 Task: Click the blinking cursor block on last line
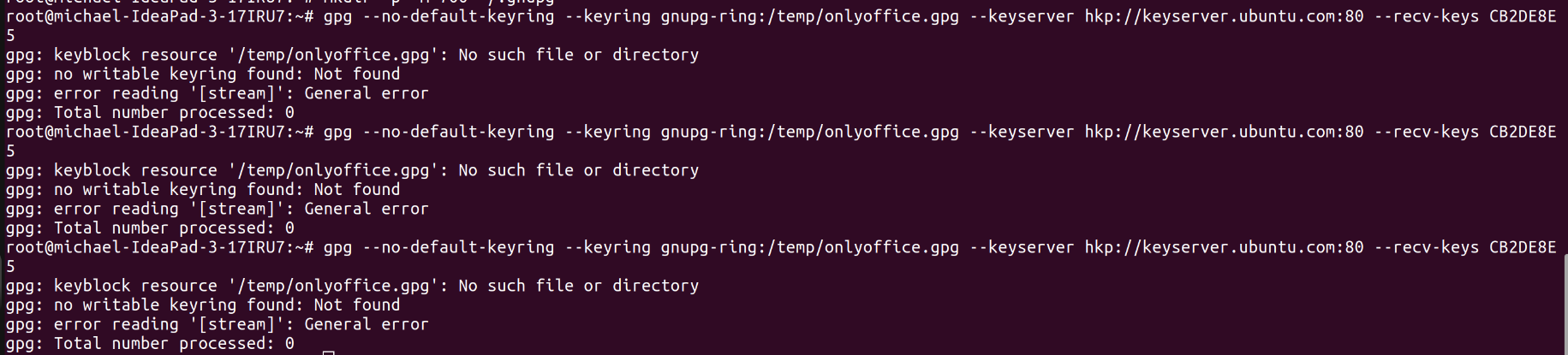pos(328,352)
